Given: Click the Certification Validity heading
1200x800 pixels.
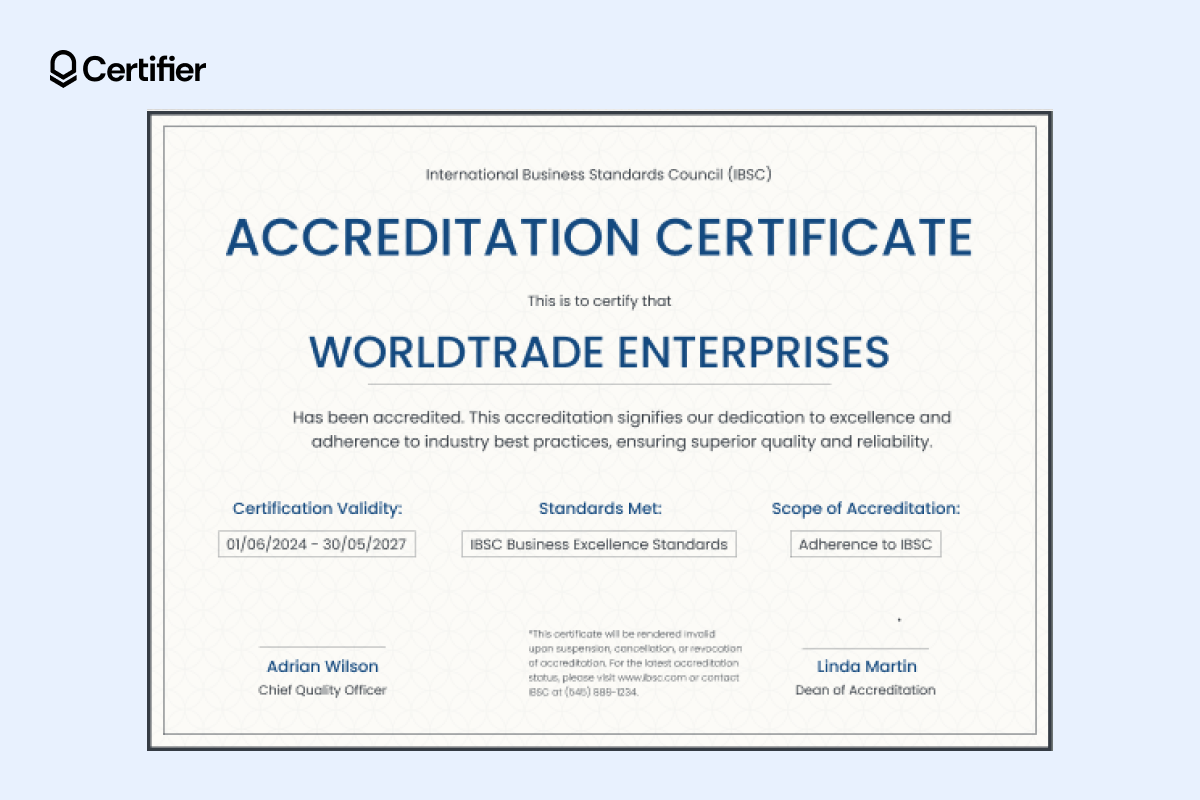Looking at the screenshot, I should click(317, 508).
